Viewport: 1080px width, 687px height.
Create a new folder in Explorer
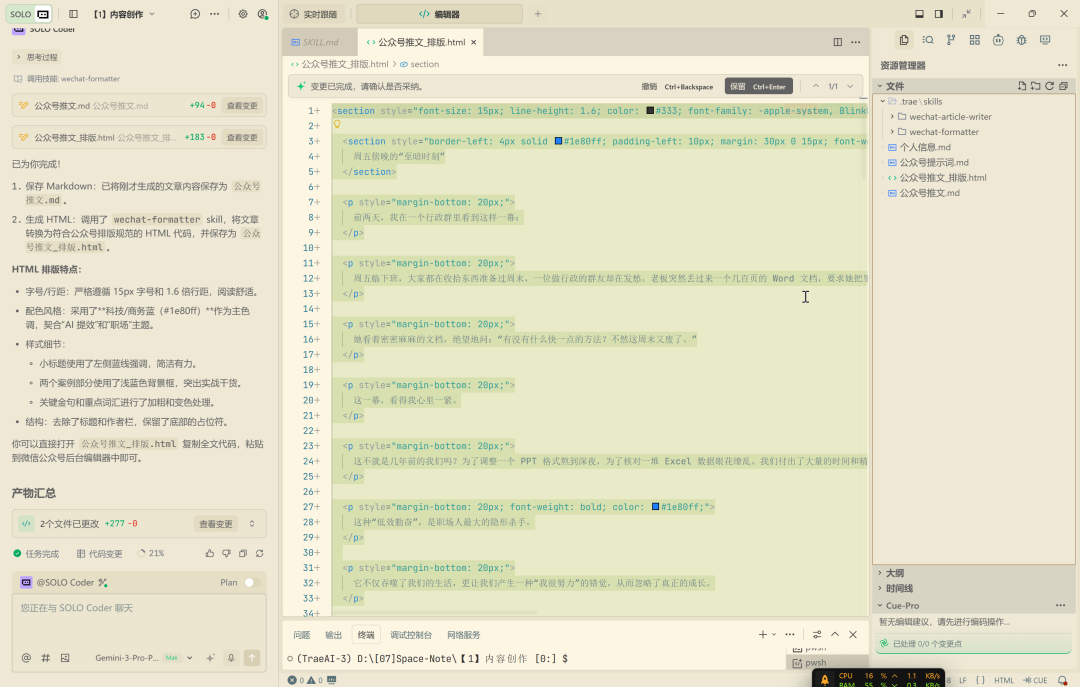pyautogui.click(x=1036, y=86)
